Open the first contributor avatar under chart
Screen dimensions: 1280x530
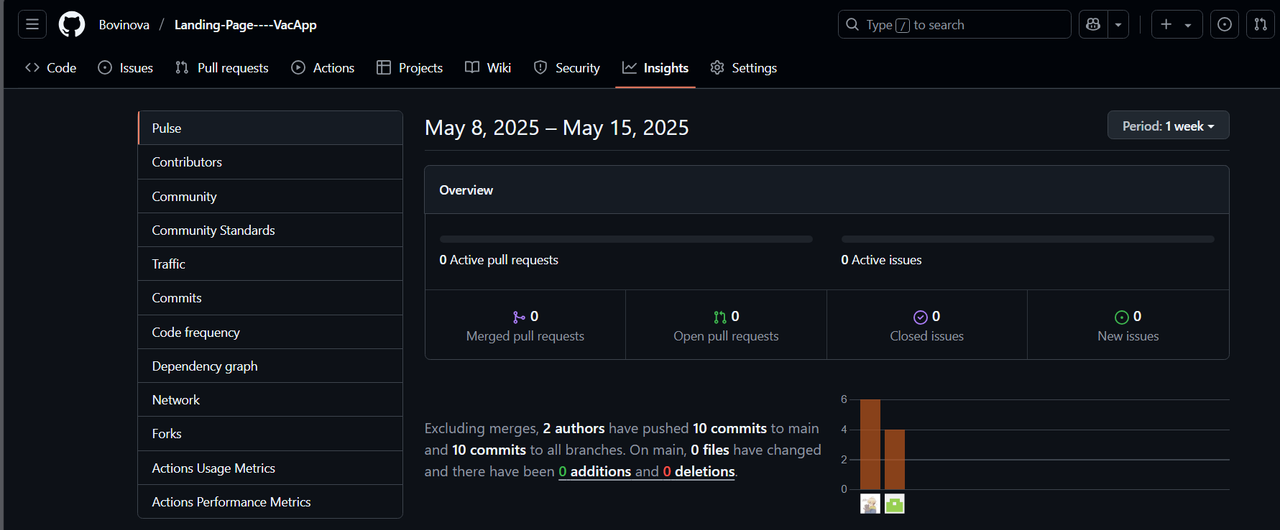870,504
